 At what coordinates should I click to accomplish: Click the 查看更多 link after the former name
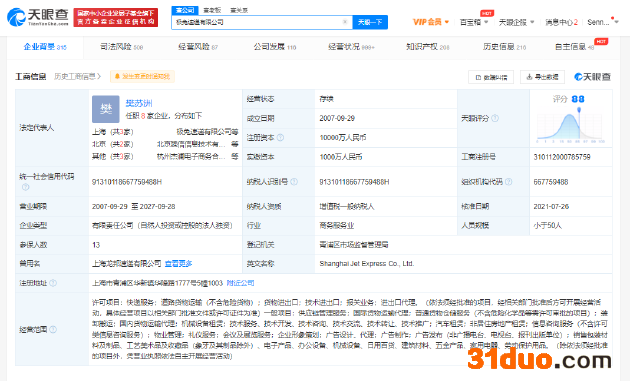point(178,264)
